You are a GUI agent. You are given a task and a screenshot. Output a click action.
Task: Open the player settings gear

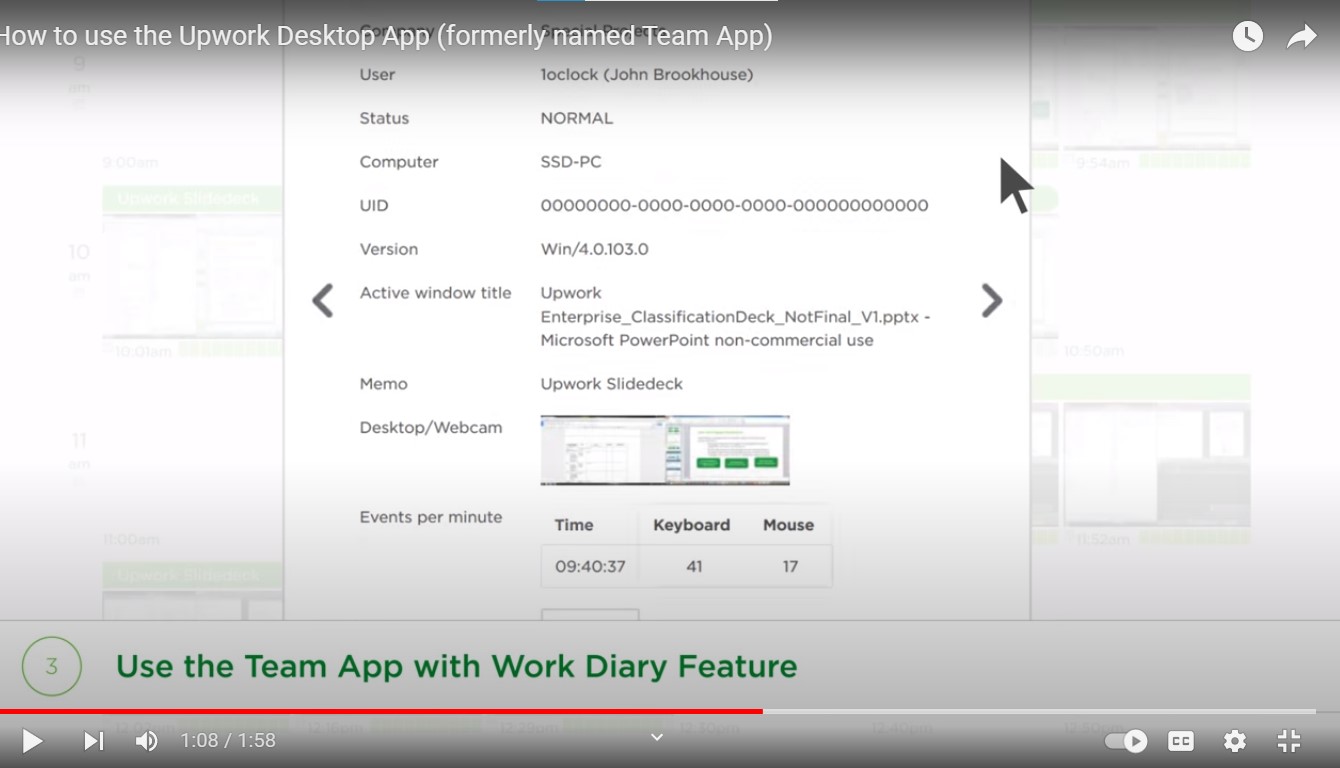[1235, 741]
